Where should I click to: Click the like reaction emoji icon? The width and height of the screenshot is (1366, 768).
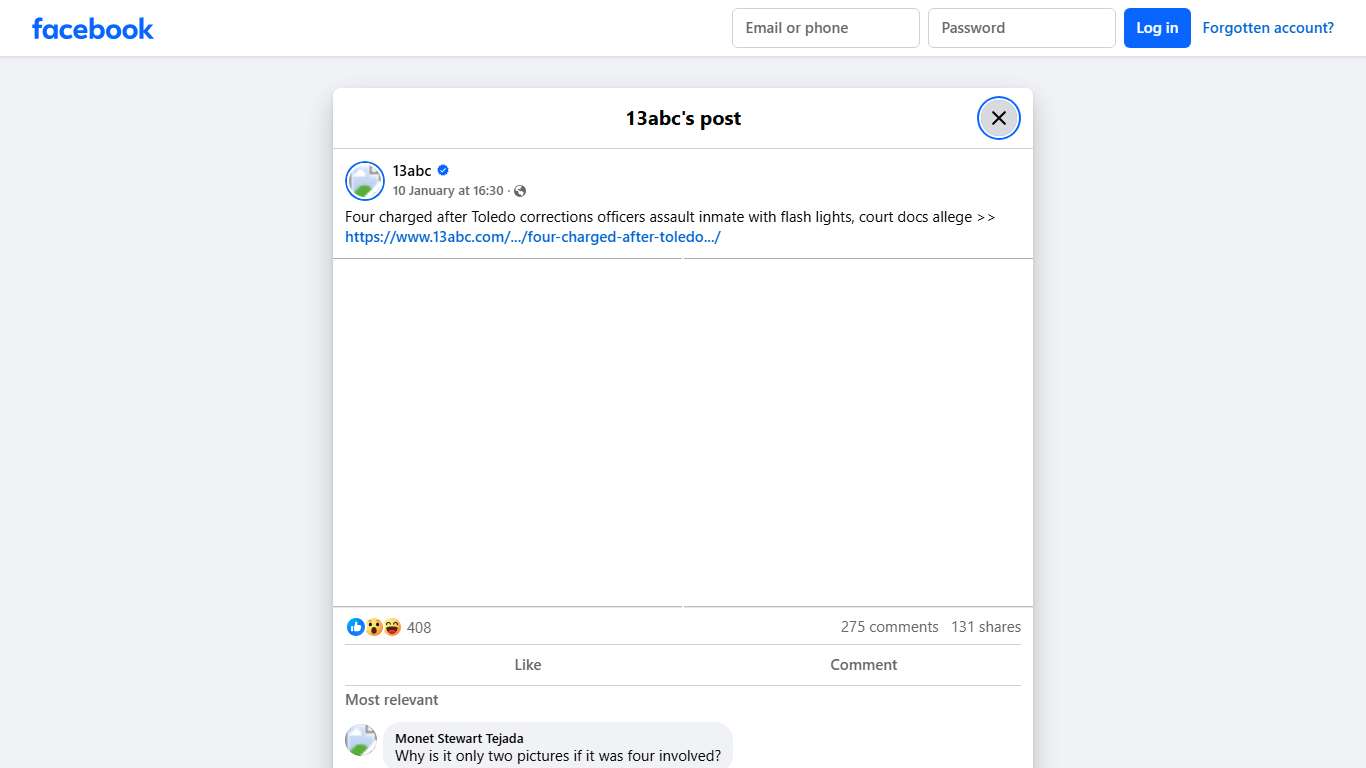pos(356,627)
